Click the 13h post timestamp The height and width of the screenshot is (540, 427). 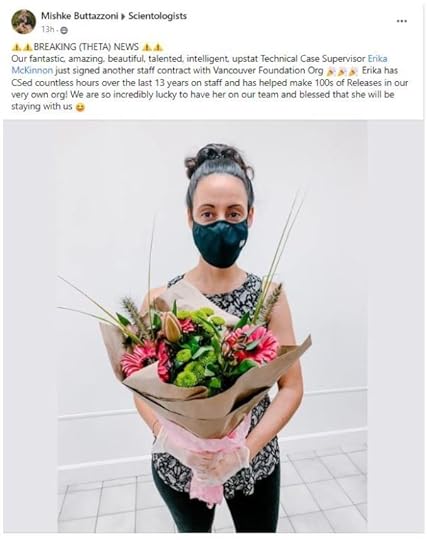pyautogui.click(x=48, y=30)
